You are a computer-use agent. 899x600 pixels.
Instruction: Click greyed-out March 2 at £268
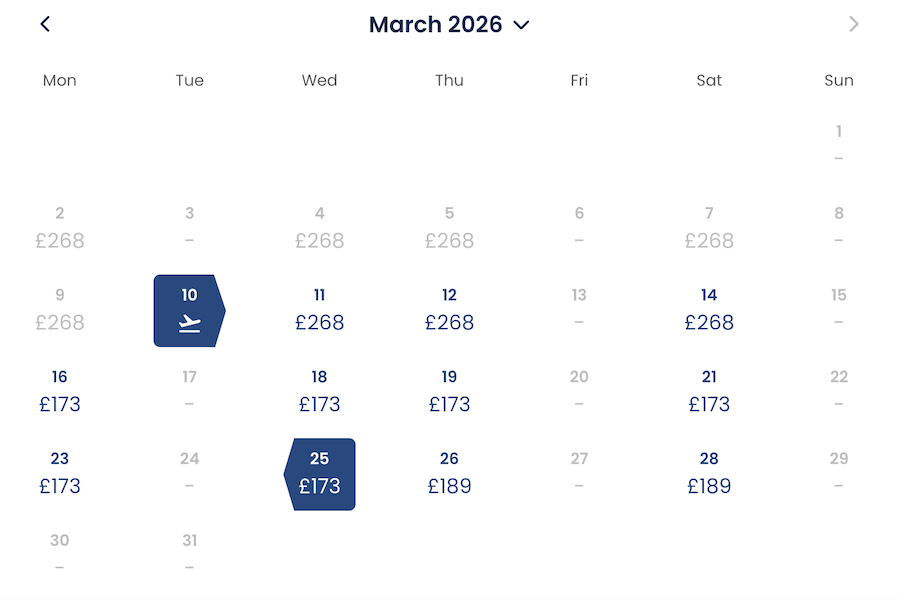point(60,229)
